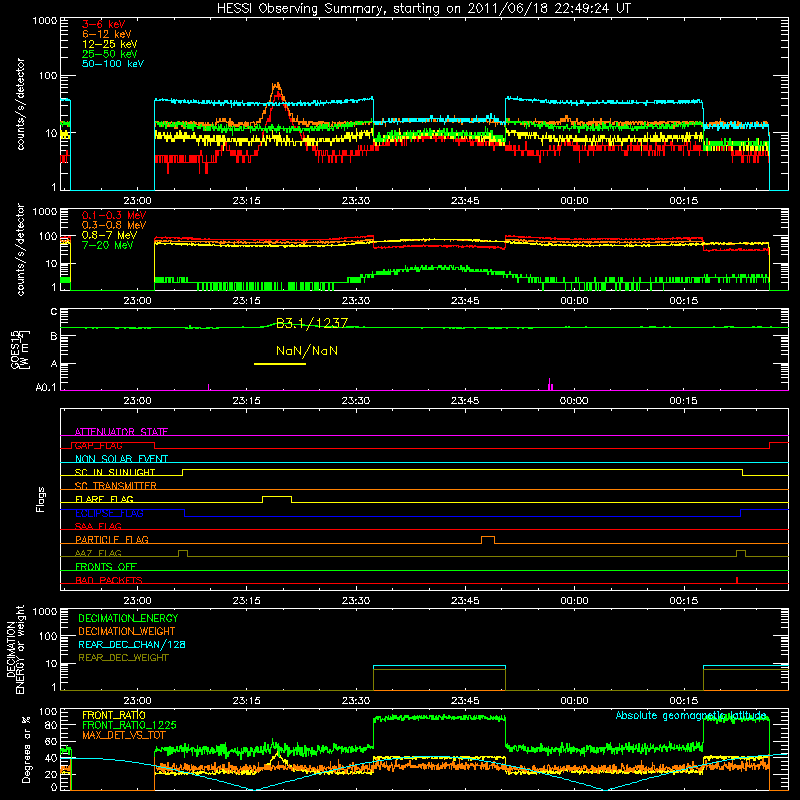The image size is (800, 800).
Task: Click the raised pulse on the FLARE_FLAG line
Action: (277, 499)
